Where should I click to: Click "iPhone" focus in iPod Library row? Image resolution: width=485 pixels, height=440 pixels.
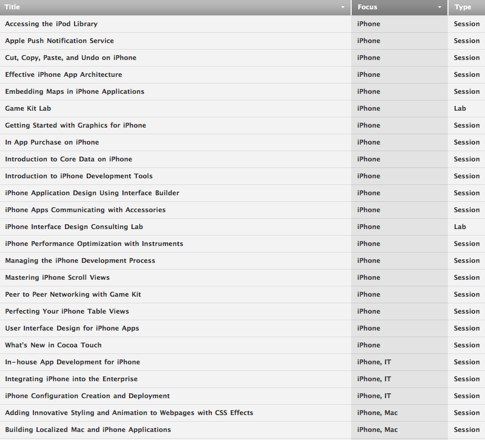pos(369,24)
